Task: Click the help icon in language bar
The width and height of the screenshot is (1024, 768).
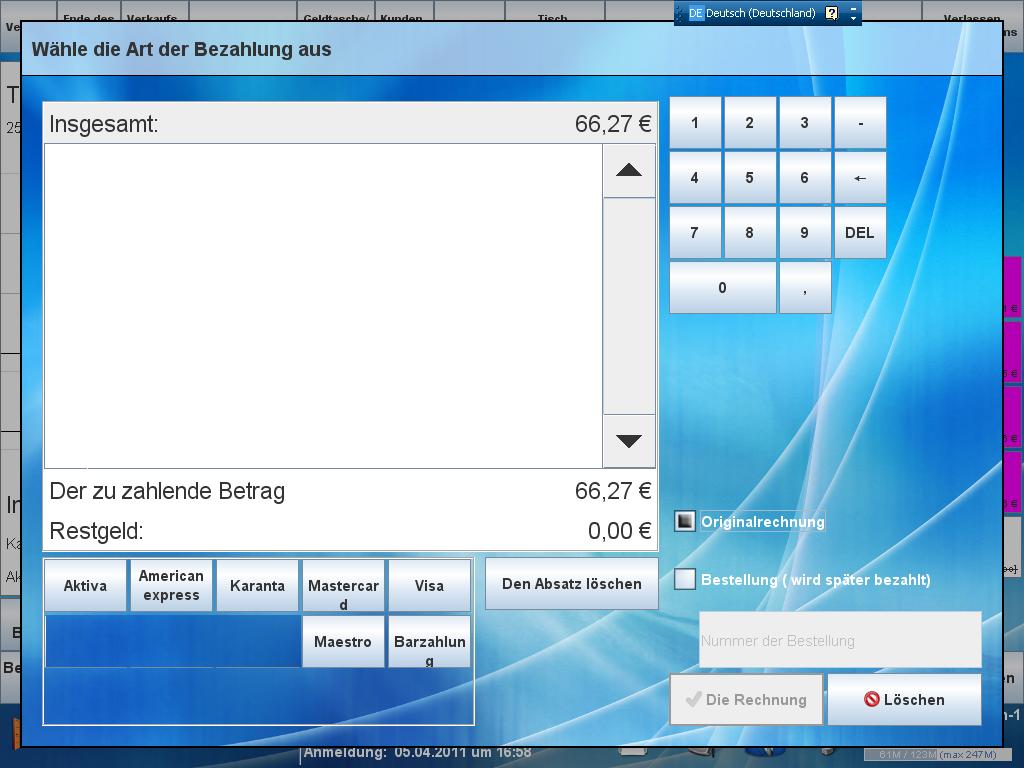Action: click(x=832, y=13)
